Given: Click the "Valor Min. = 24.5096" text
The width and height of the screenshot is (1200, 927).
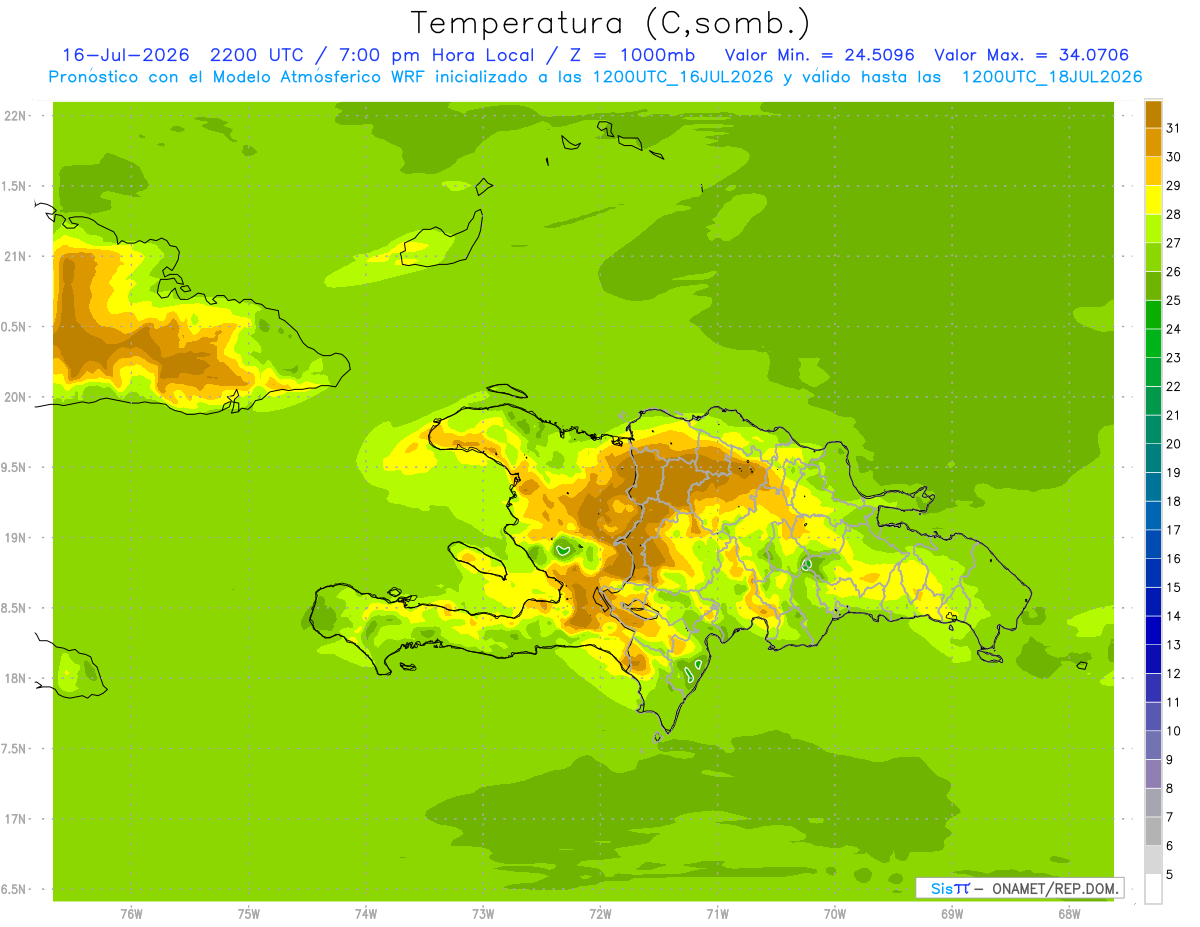Looking at the screenshot, I should coord(820,55).
